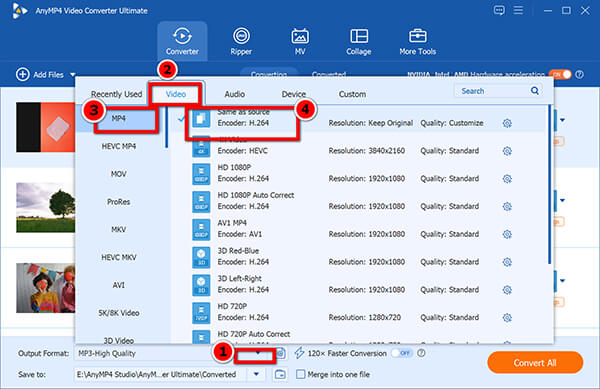Open the Save to path dropdown
Viewport: 600px width, 389px height.
tap(256, 374)
